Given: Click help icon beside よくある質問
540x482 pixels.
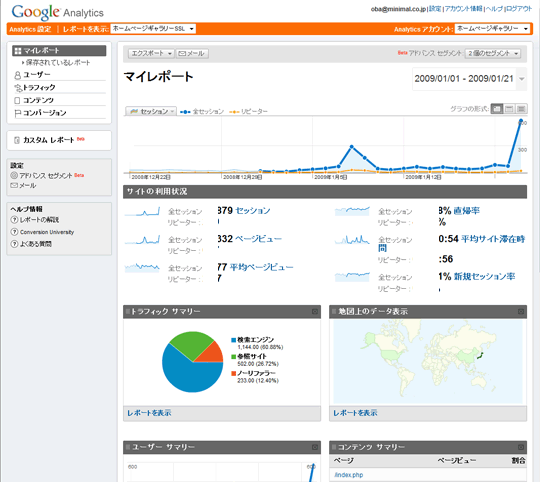Looking at the screenshot, I should pos(14,244).
